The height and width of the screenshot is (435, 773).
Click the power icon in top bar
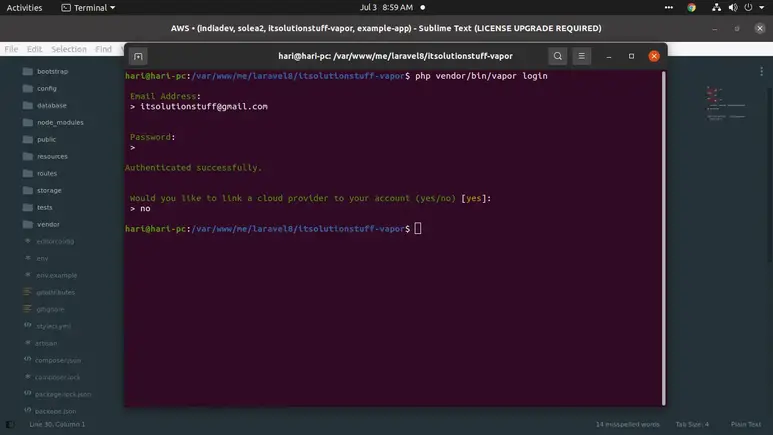click(748, 7)
